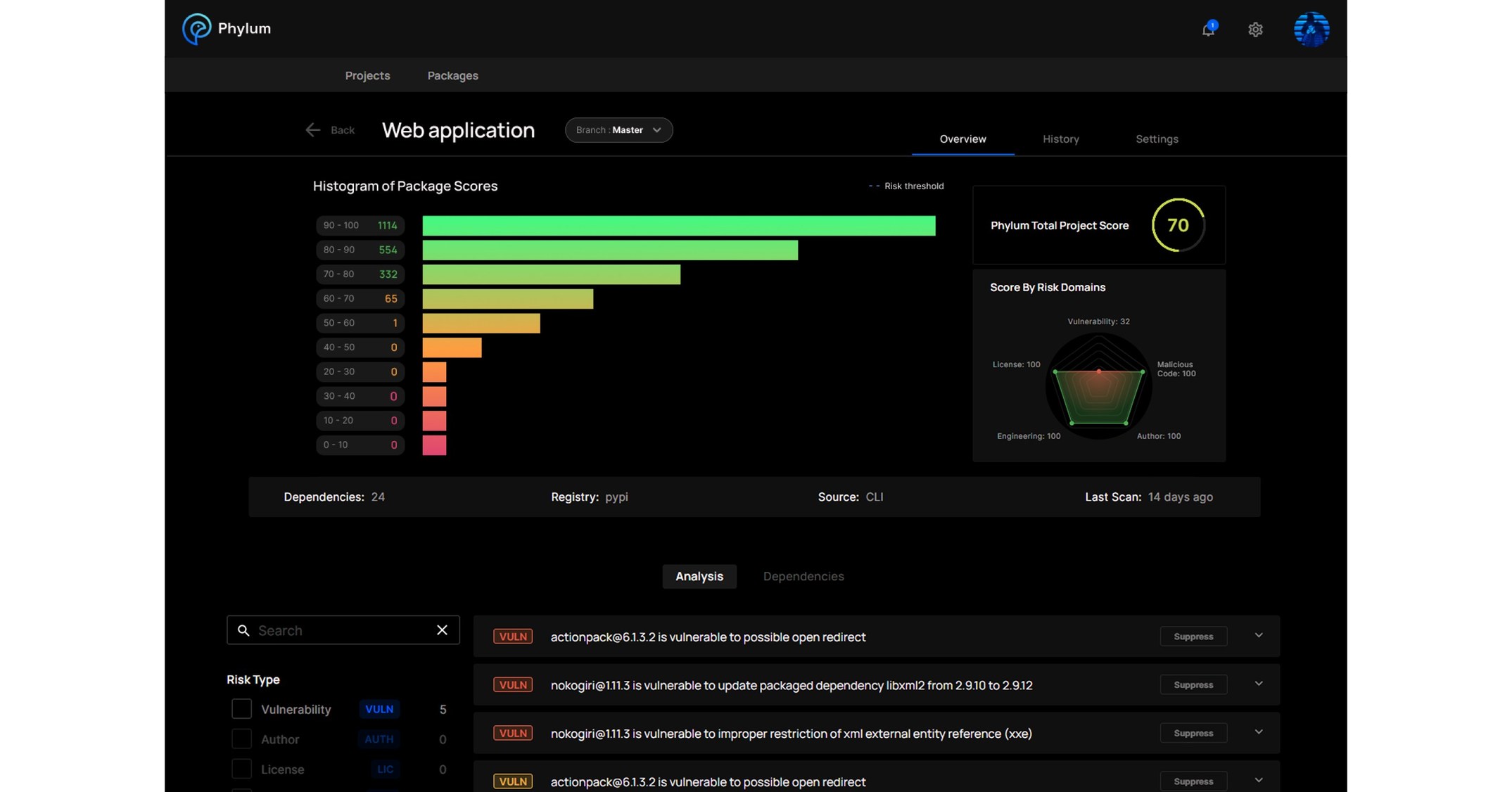
Task: Switch to the History tab
Action: click(1061, 139)
